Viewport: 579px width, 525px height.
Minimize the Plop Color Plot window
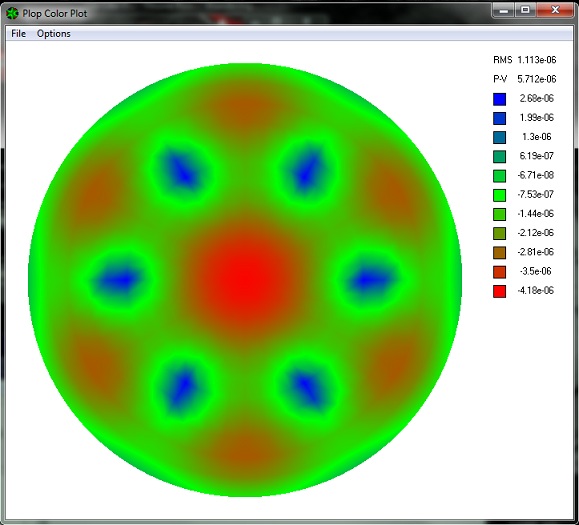pos(504,10)
